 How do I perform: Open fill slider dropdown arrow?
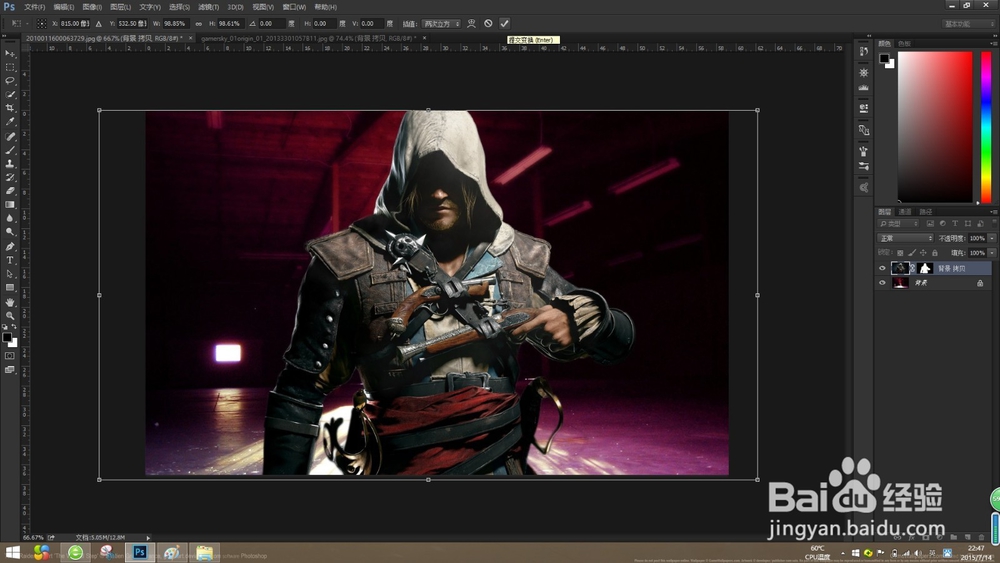pos(992,253)
